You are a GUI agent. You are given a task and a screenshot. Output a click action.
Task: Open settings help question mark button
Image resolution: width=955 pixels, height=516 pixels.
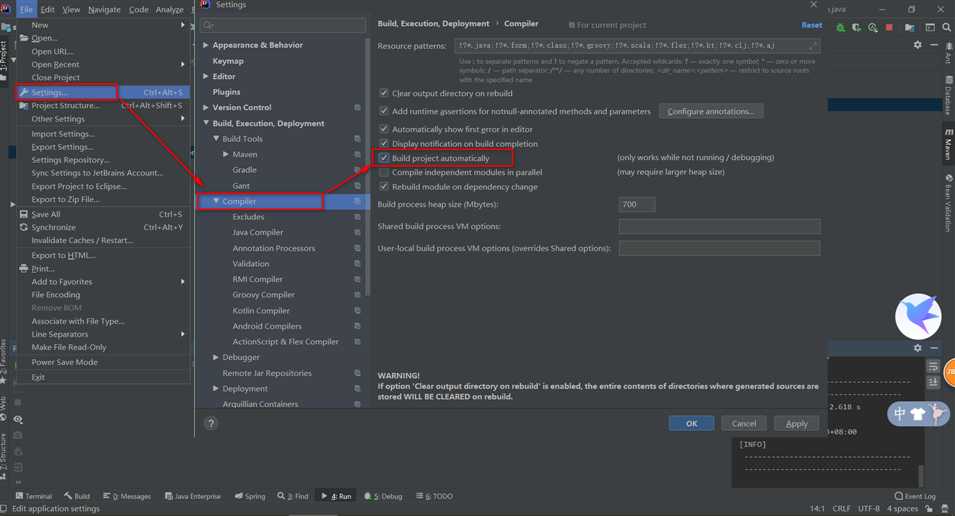211,423
